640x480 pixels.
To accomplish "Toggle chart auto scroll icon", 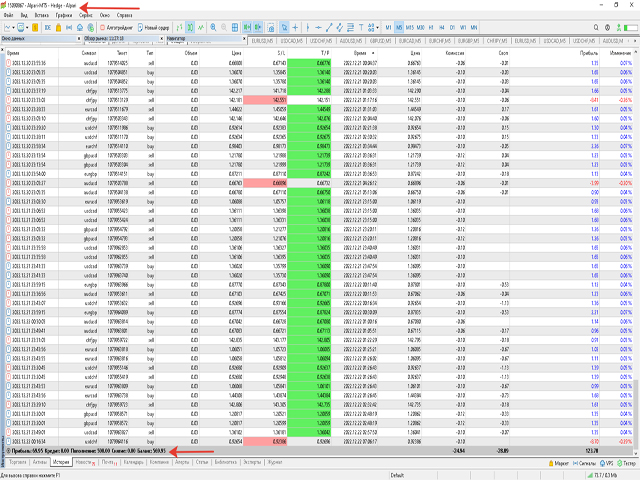I will click(x=247, y=27).
